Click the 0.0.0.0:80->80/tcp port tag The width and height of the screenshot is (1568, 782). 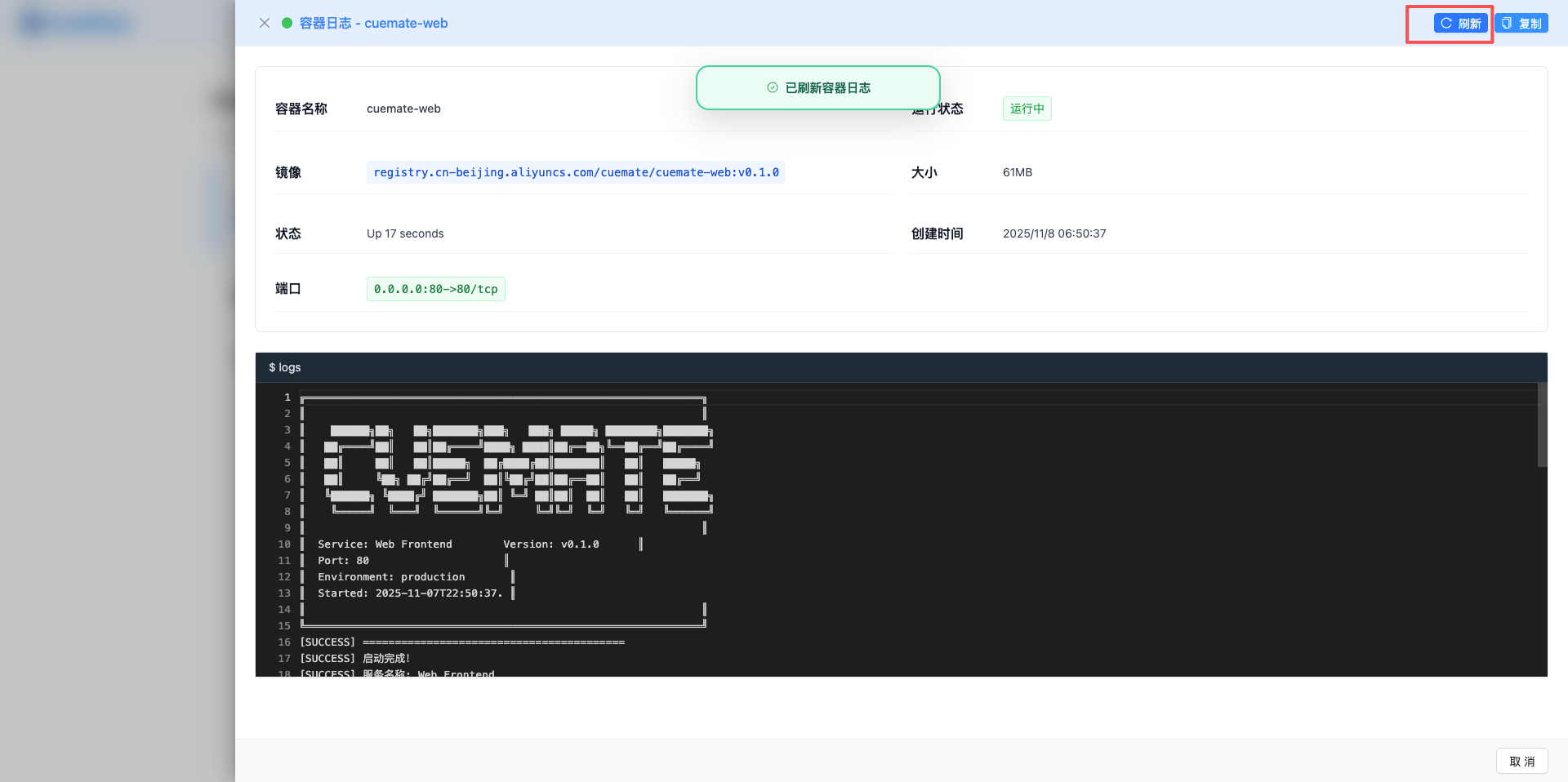coord(435,289)
